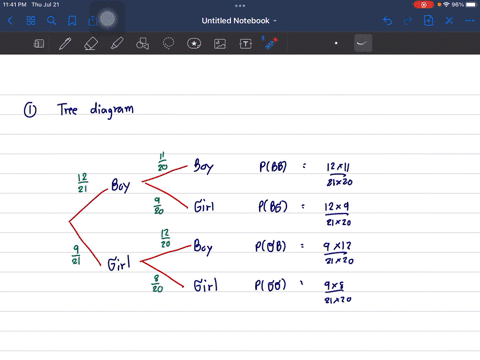Tap the '9×12' fraction numerator
The width and height of the screenshot is (480, 360).
point(337,246)
